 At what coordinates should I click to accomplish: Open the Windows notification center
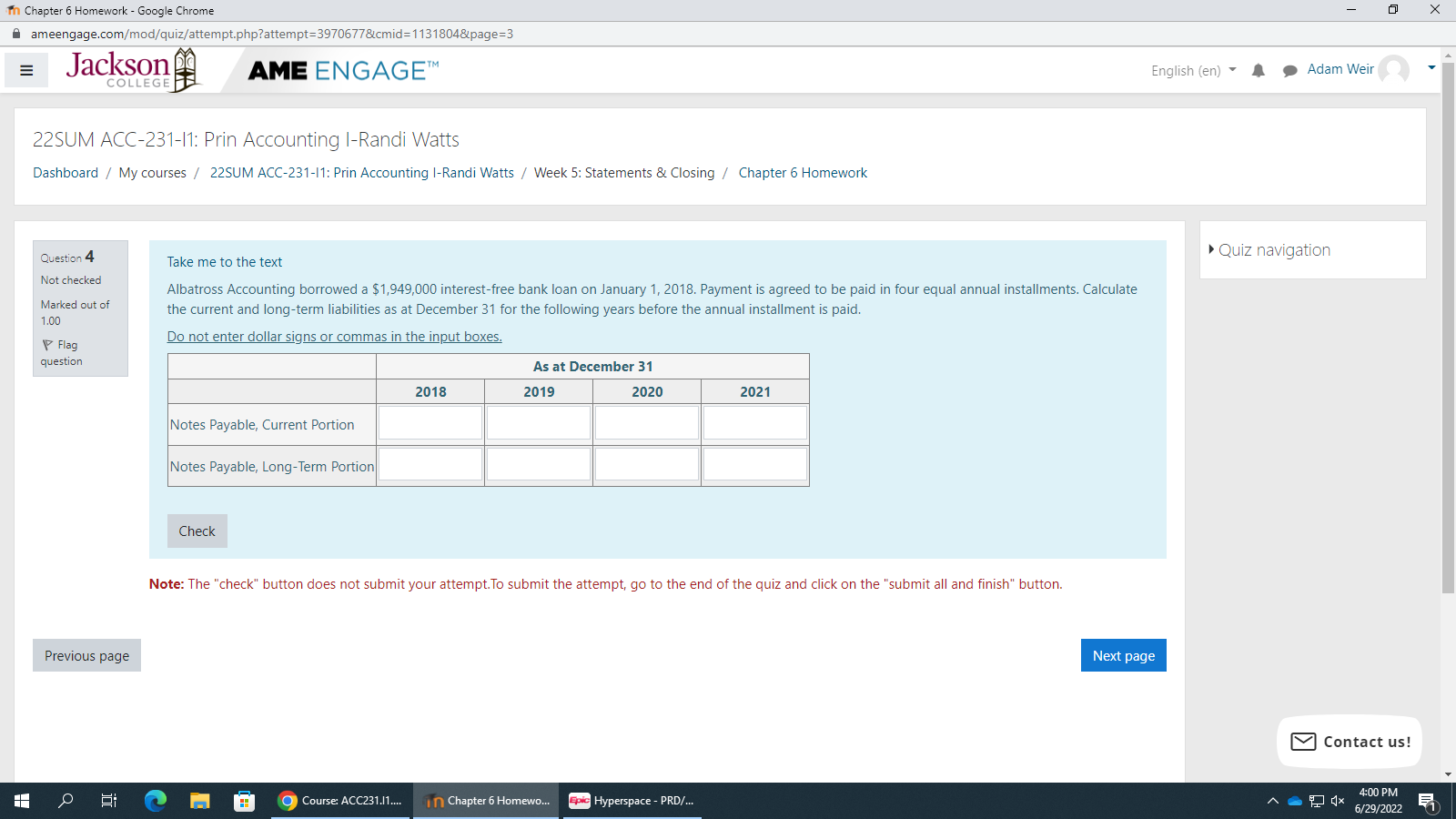pos(1428,802)
